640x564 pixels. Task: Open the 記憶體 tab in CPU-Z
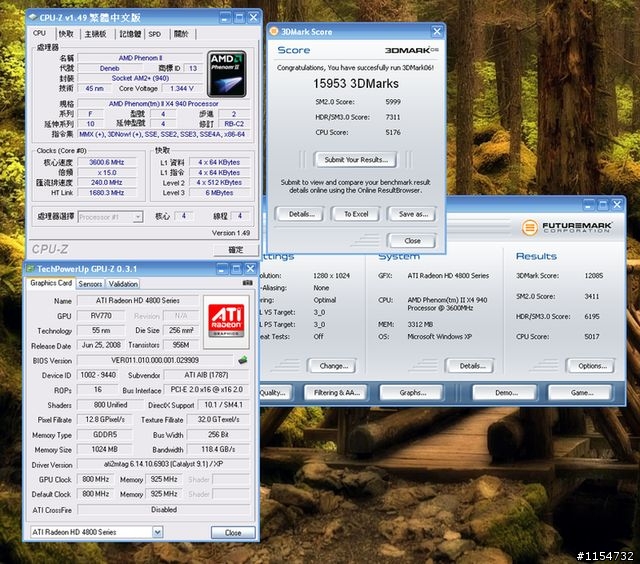130,34
